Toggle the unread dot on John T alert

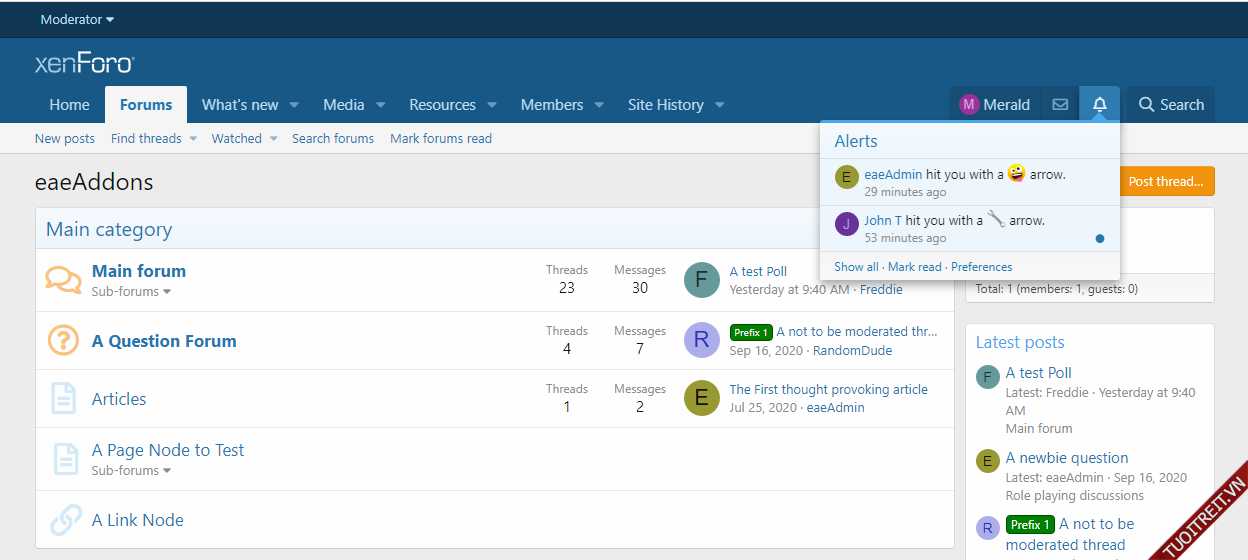coord(1100,238)
